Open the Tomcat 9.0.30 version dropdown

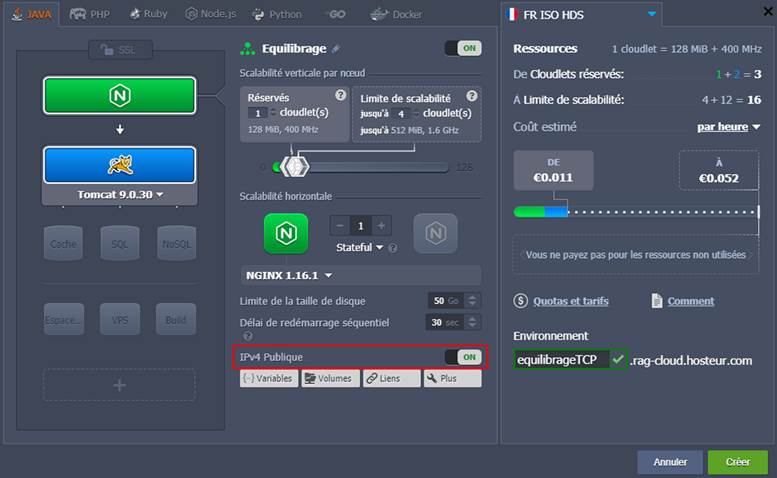click(x=120, y=194)
